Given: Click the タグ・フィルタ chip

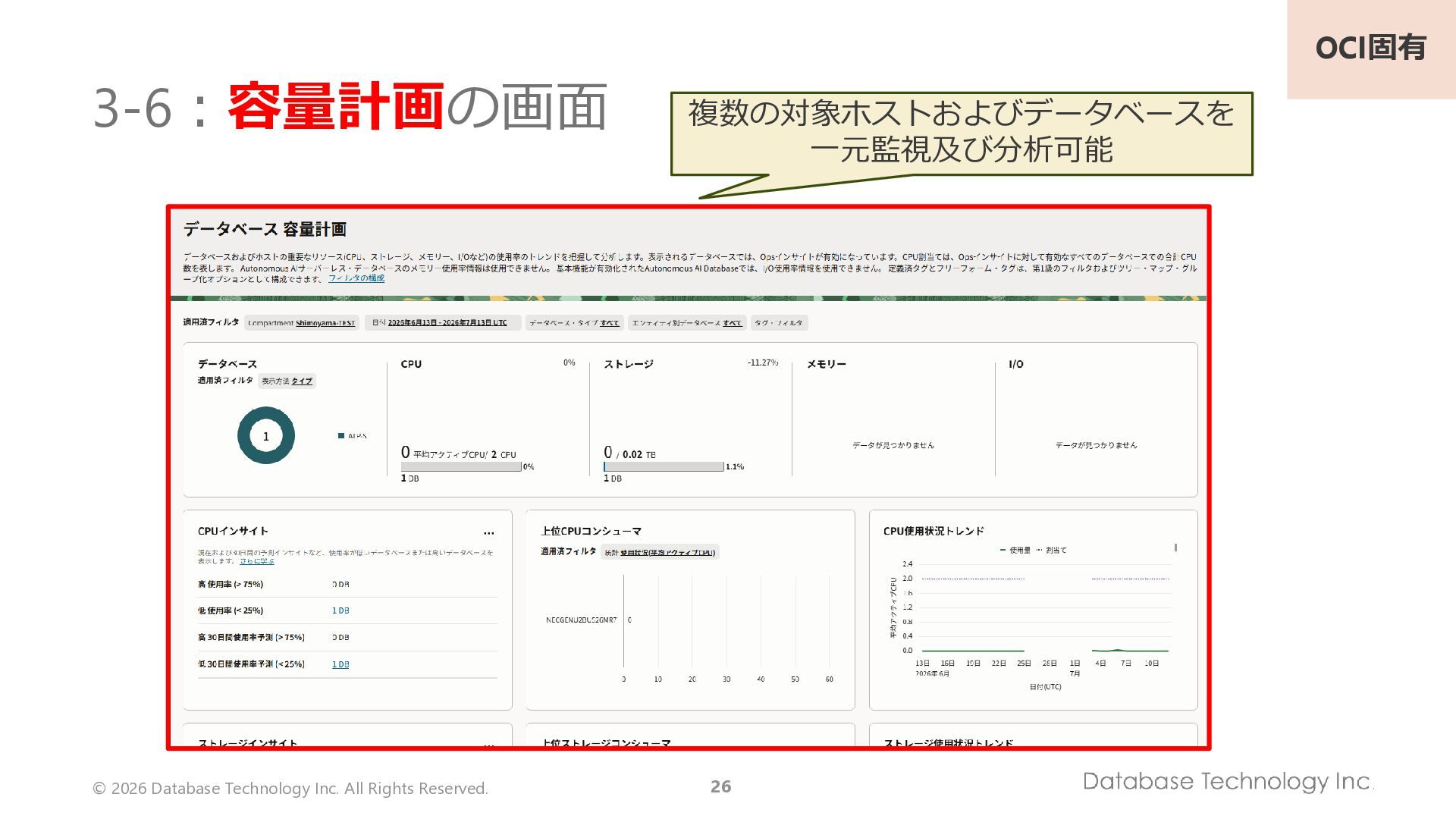Looking at the screenshot, I should [779, 323].
